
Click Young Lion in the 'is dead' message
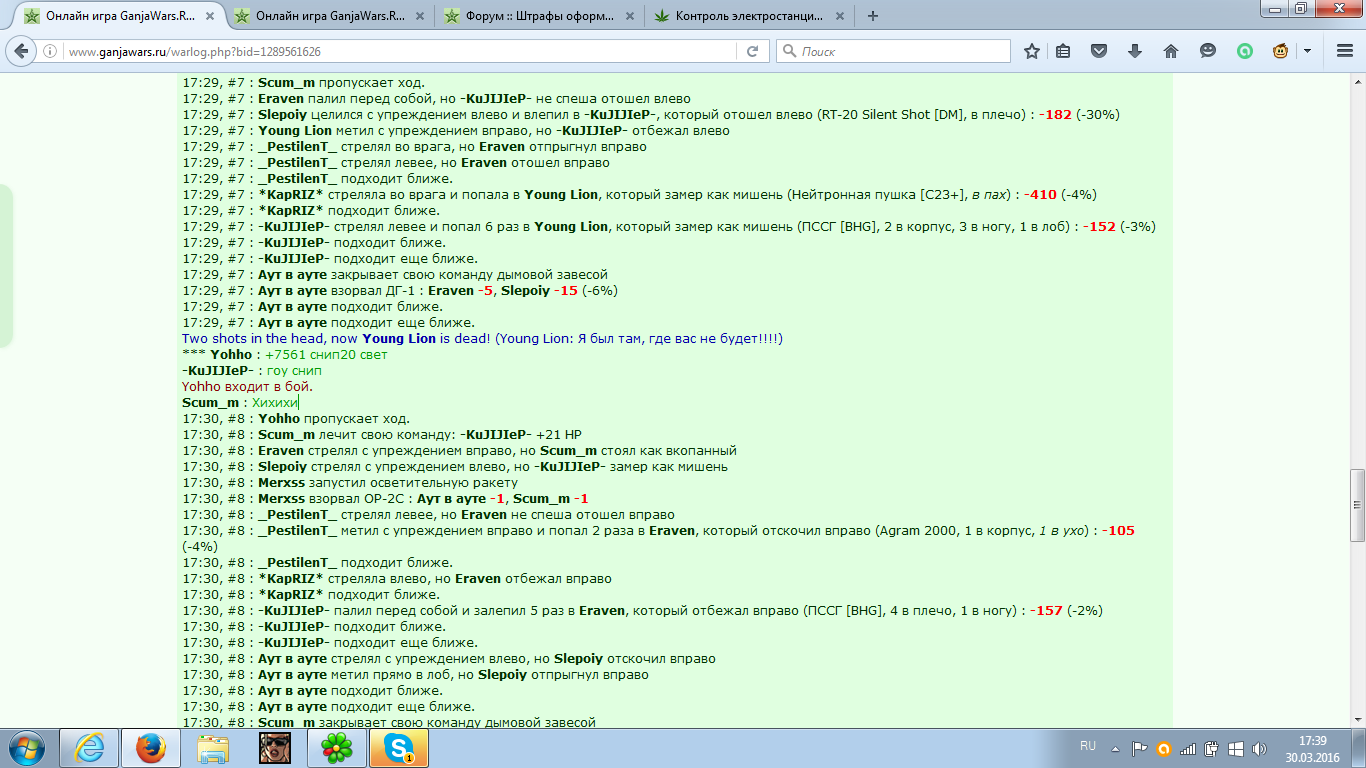point(399,339)
